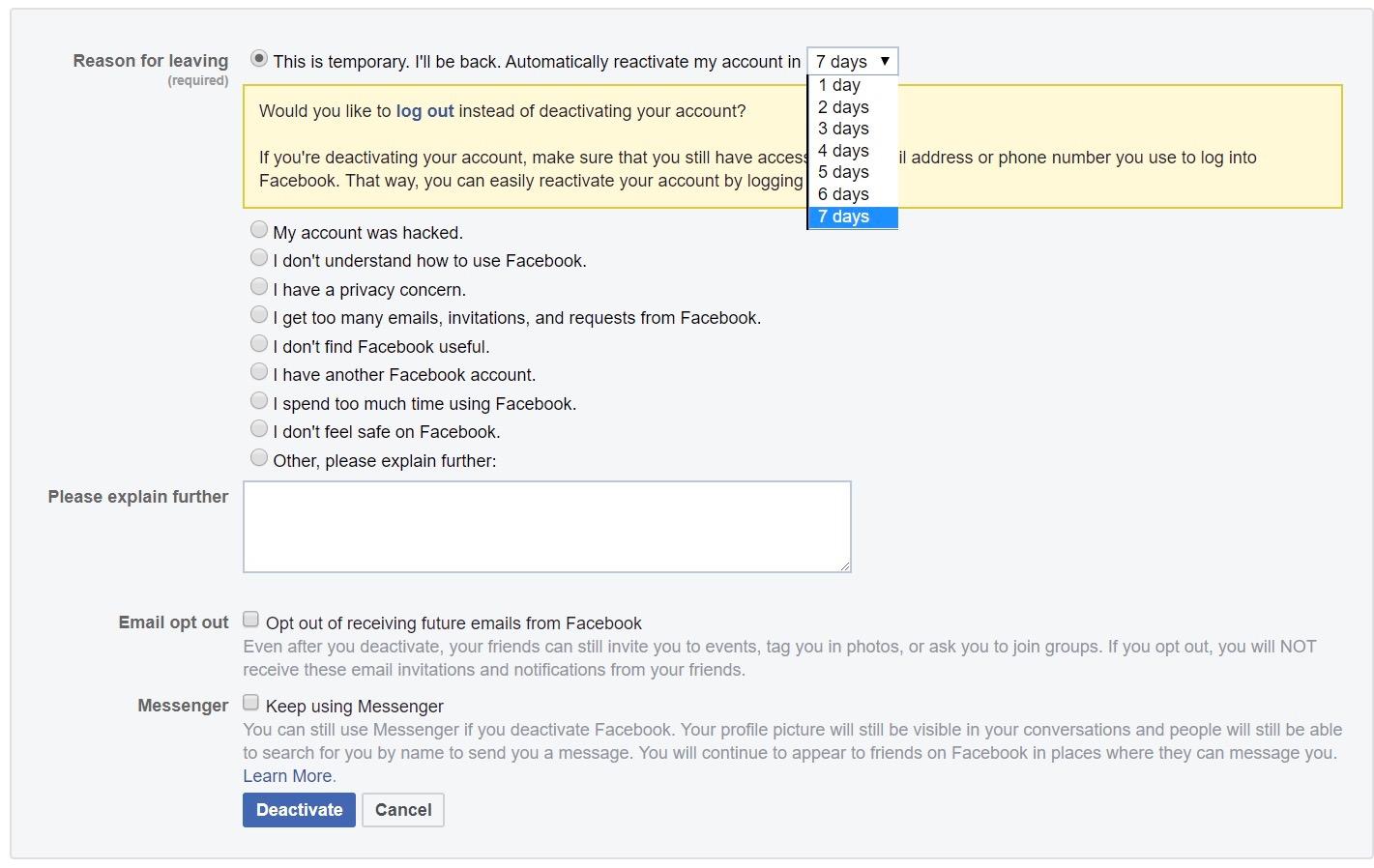The width and height of the screenshot is (1374, 868).
Task: Select the highlighted "7 days" option
Action: click(843, 217)
